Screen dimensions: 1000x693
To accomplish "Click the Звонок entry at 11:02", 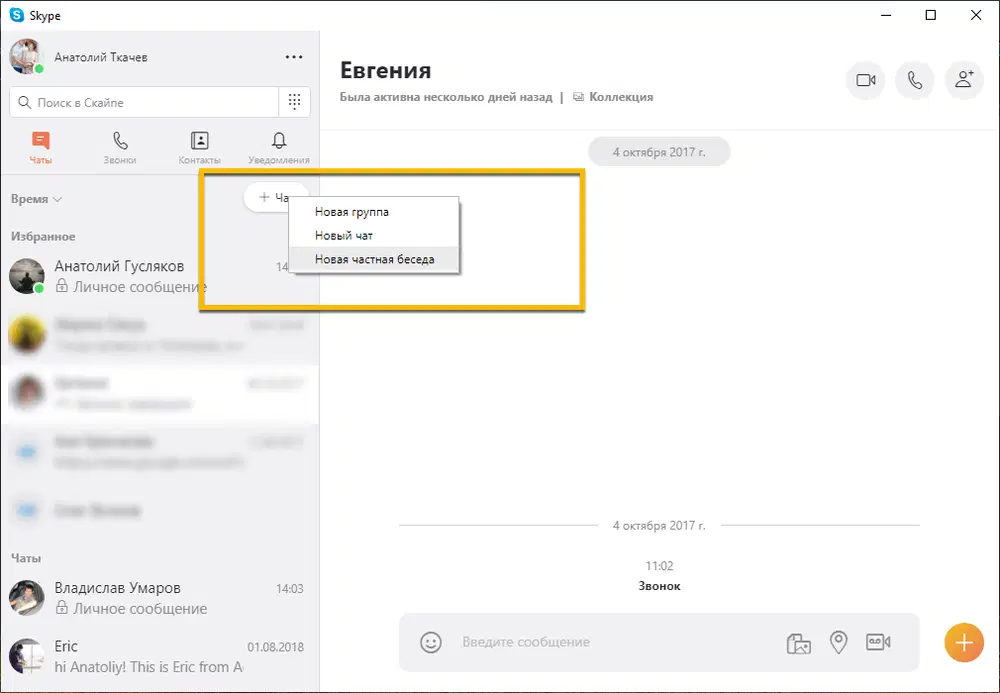I will (659, 586).
